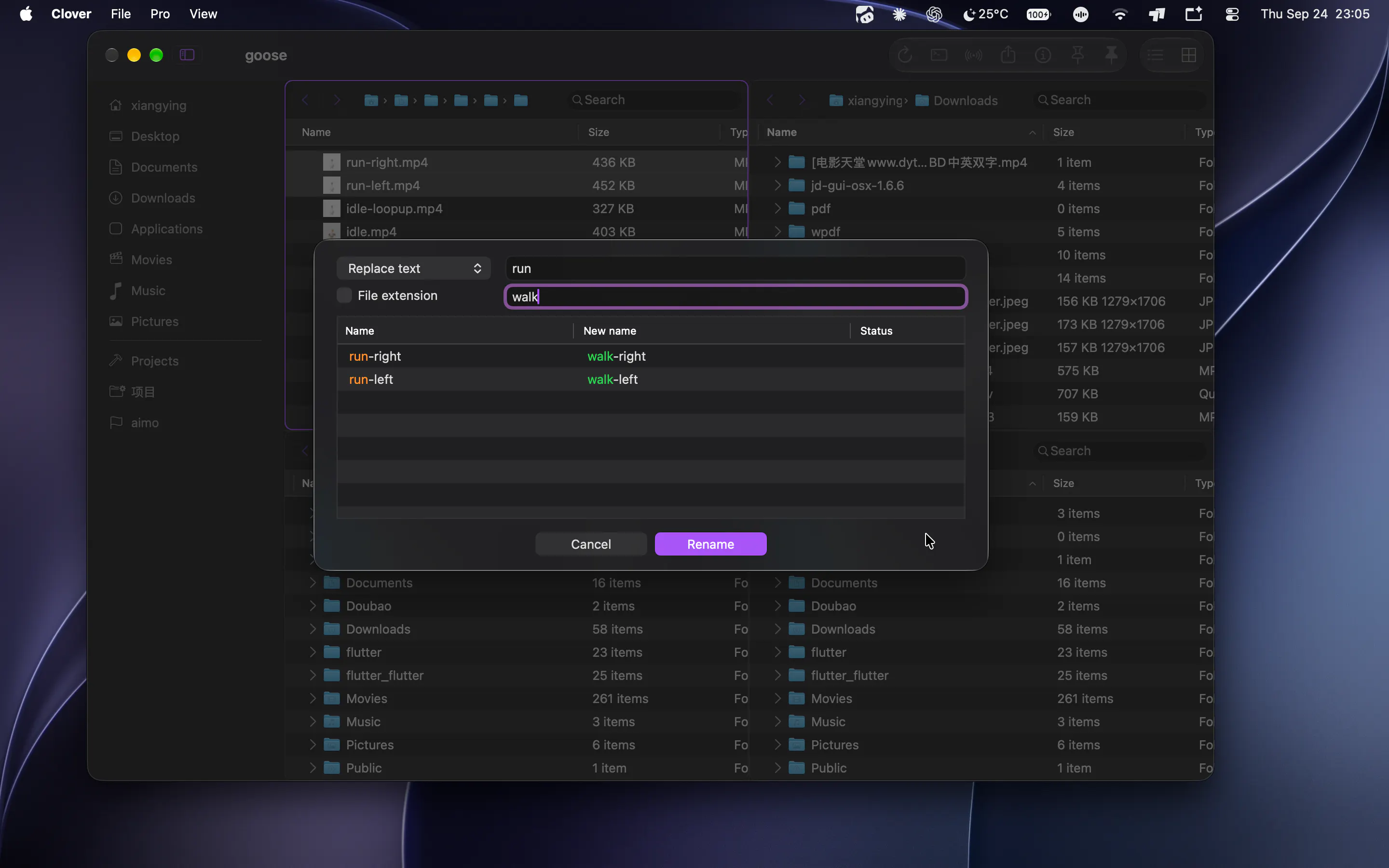Image resolution: width=1389 pixels, height=868 pixels.
Task: Click the AirDrop broadcast icon
Action: pyautogui.click(x=973, y=55)
